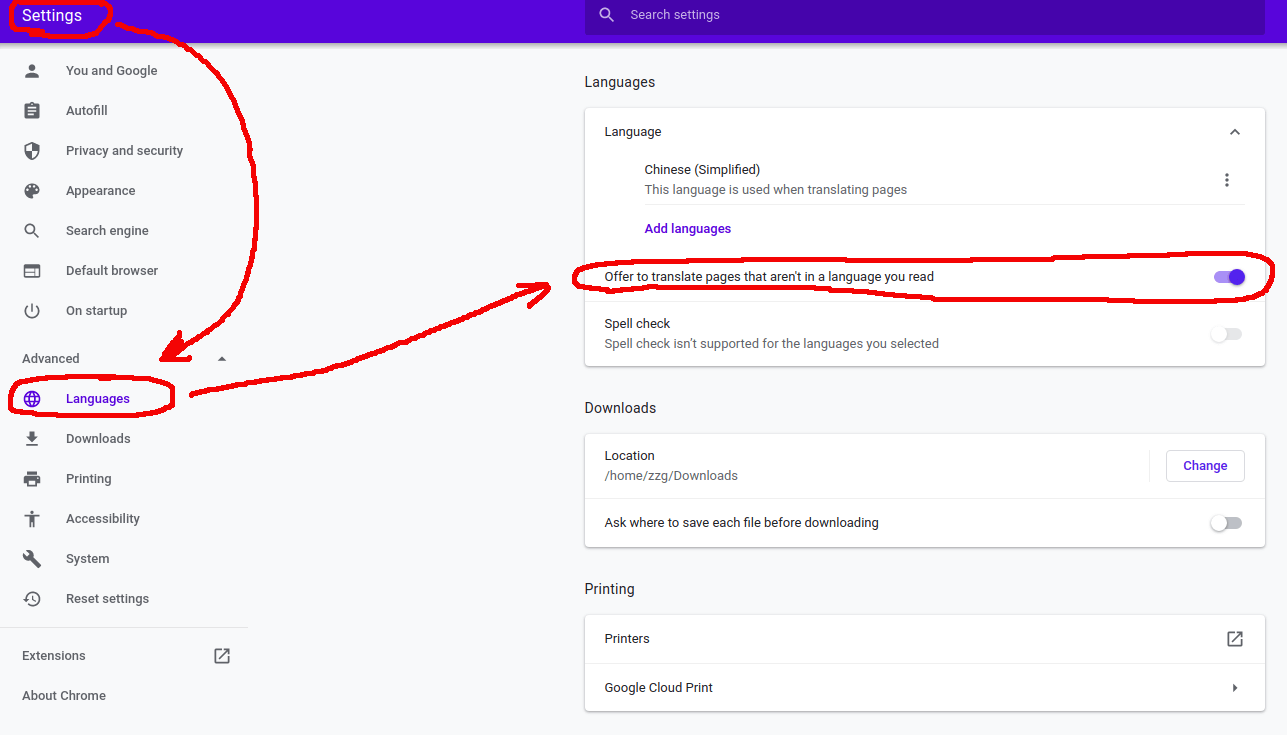The width and height of the screenshot is (1287, 735).
Task: Click the Privacy and security shield icon
Action: 32,150
